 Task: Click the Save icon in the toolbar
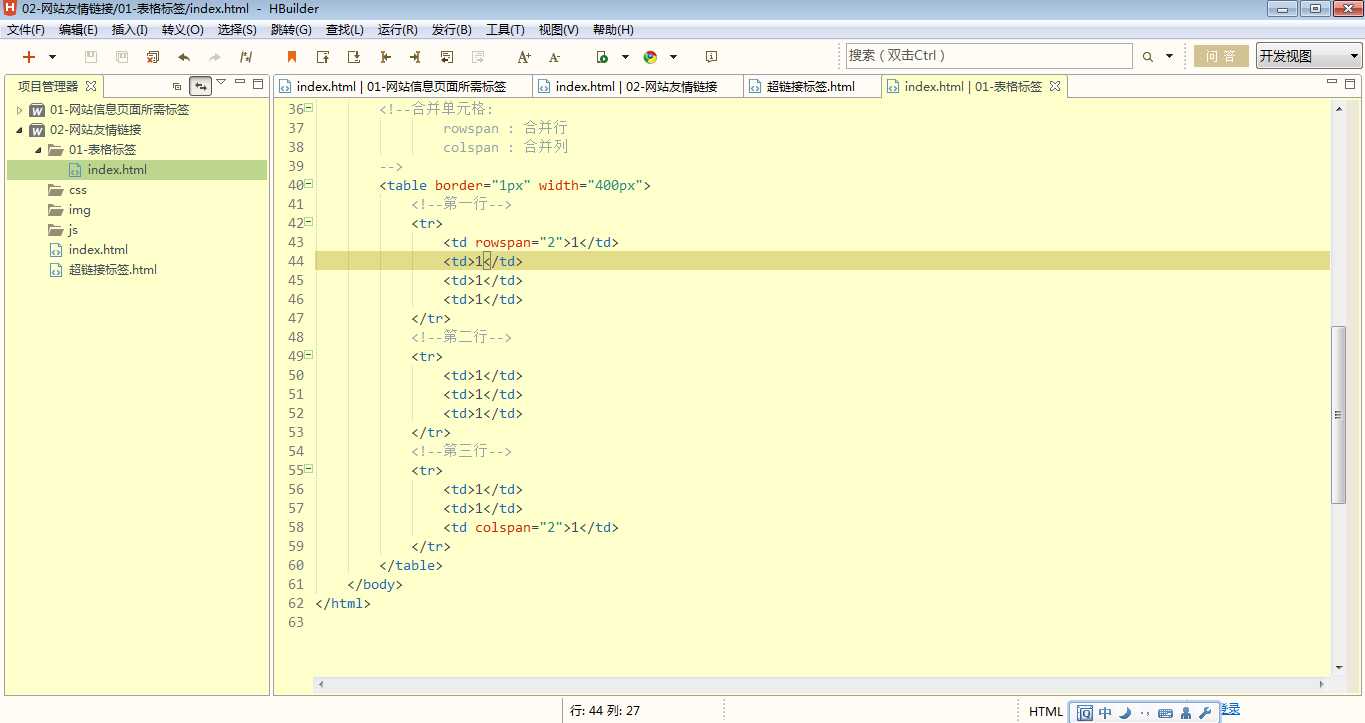pos(91,57)
